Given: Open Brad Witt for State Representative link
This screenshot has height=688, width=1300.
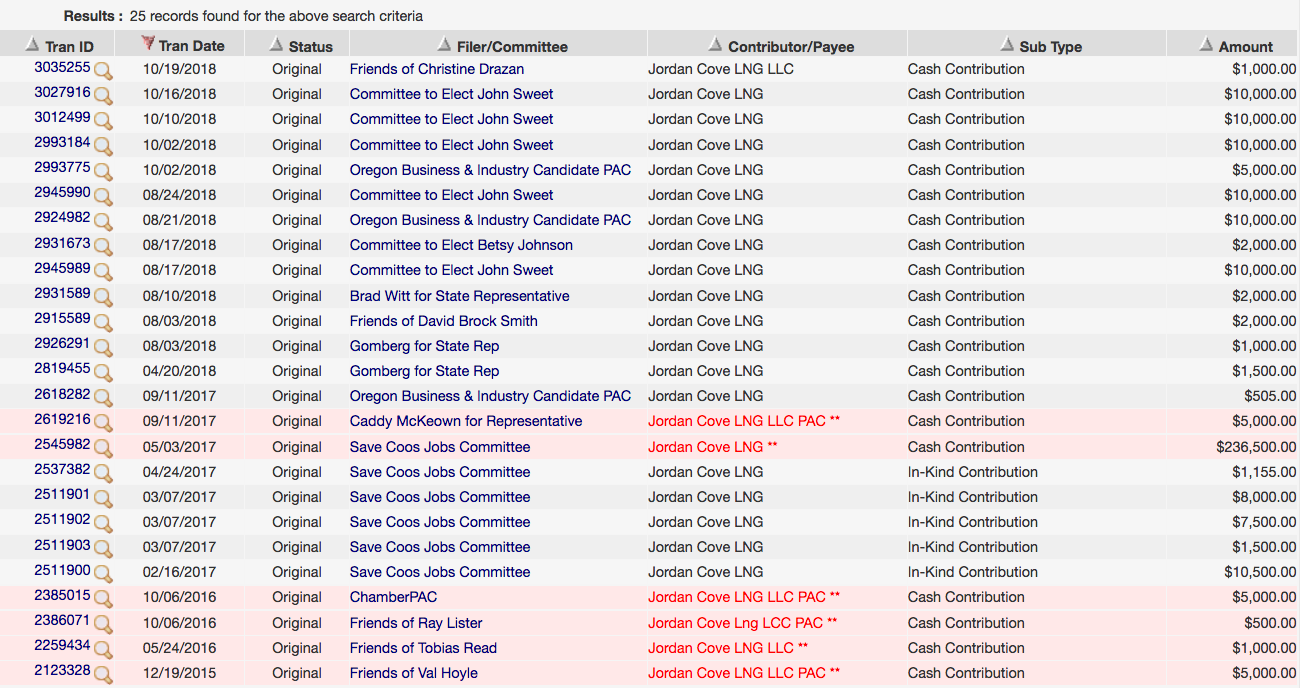Looking at the screenshot, I should (x=460, y=296).
